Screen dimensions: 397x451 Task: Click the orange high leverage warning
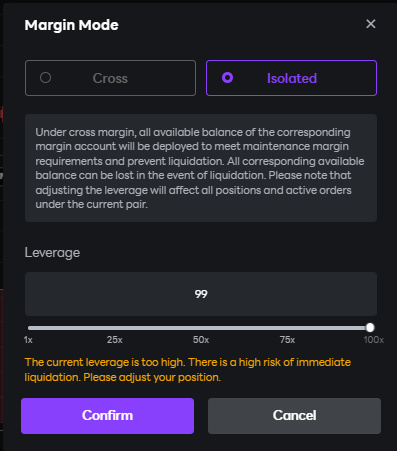click(x=188, y=370)
